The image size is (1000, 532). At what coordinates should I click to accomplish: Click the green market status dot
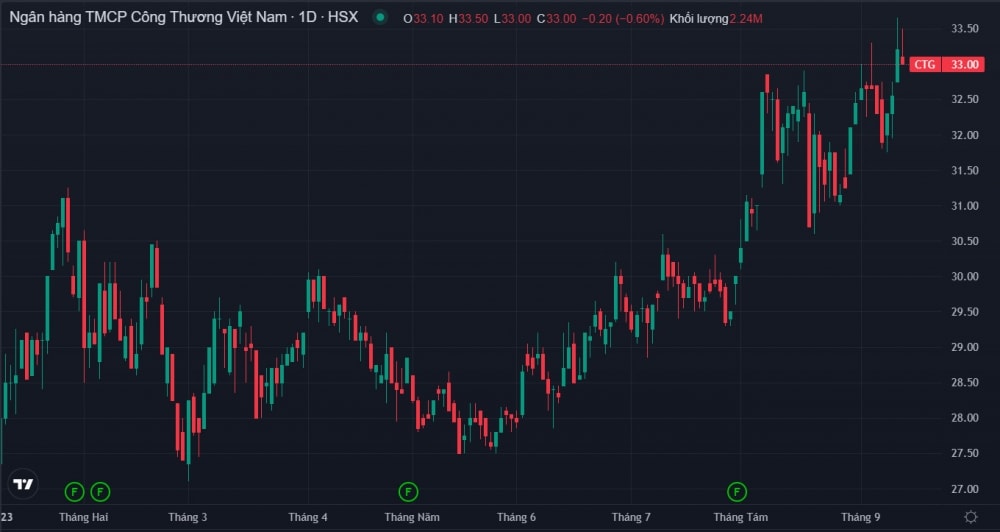click(x=380, y=18)
